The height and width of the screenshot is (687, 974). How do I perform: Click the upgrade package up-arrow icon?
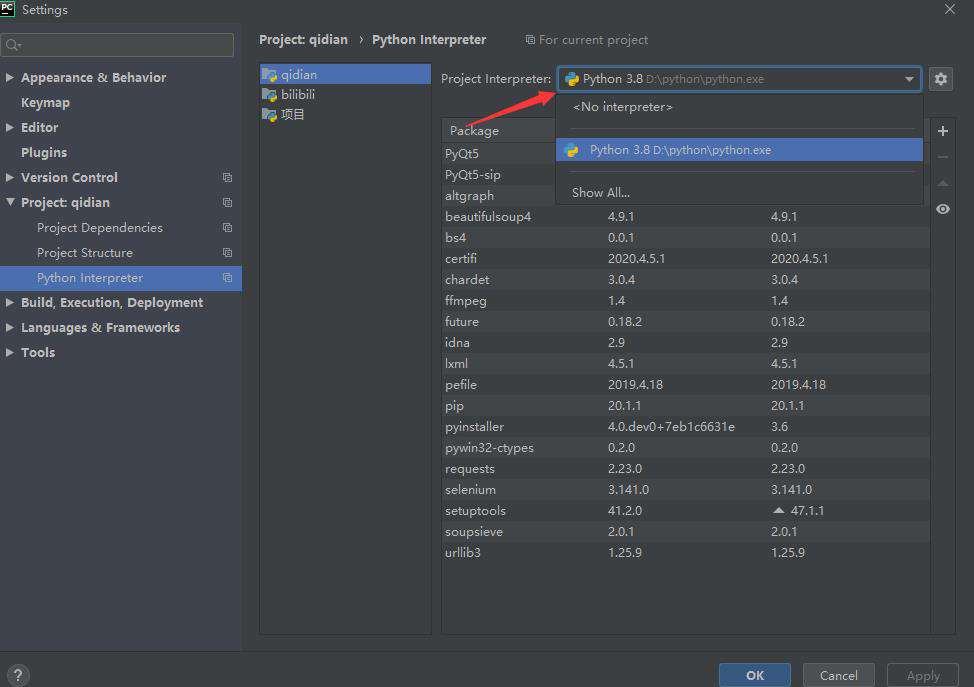(942, 183)
